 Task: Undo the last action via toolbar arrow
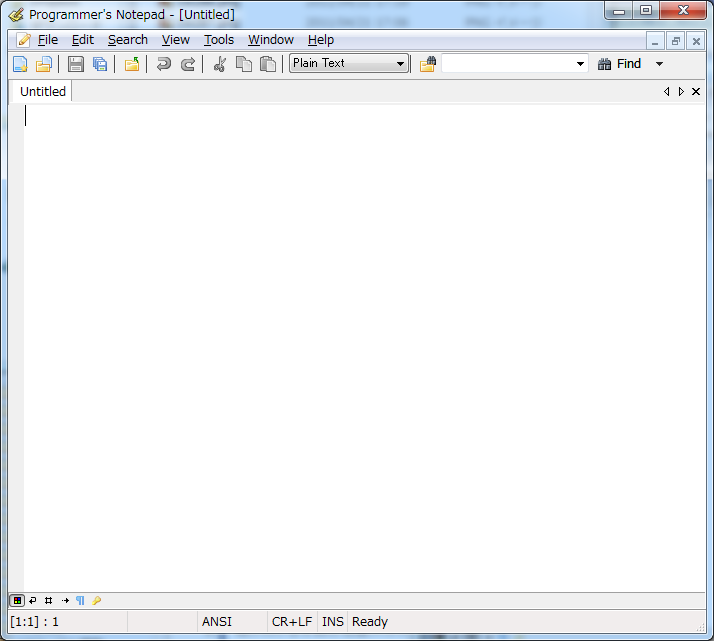(163, 64)
